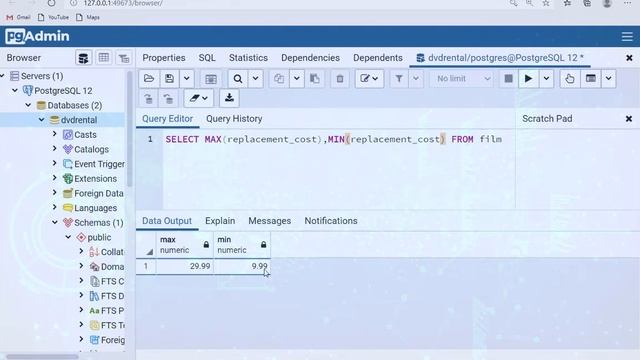This screenshot has height=360, width=640.
Task: Collapse the PostgreSQL 12 server node
Action: pos(15,90)
